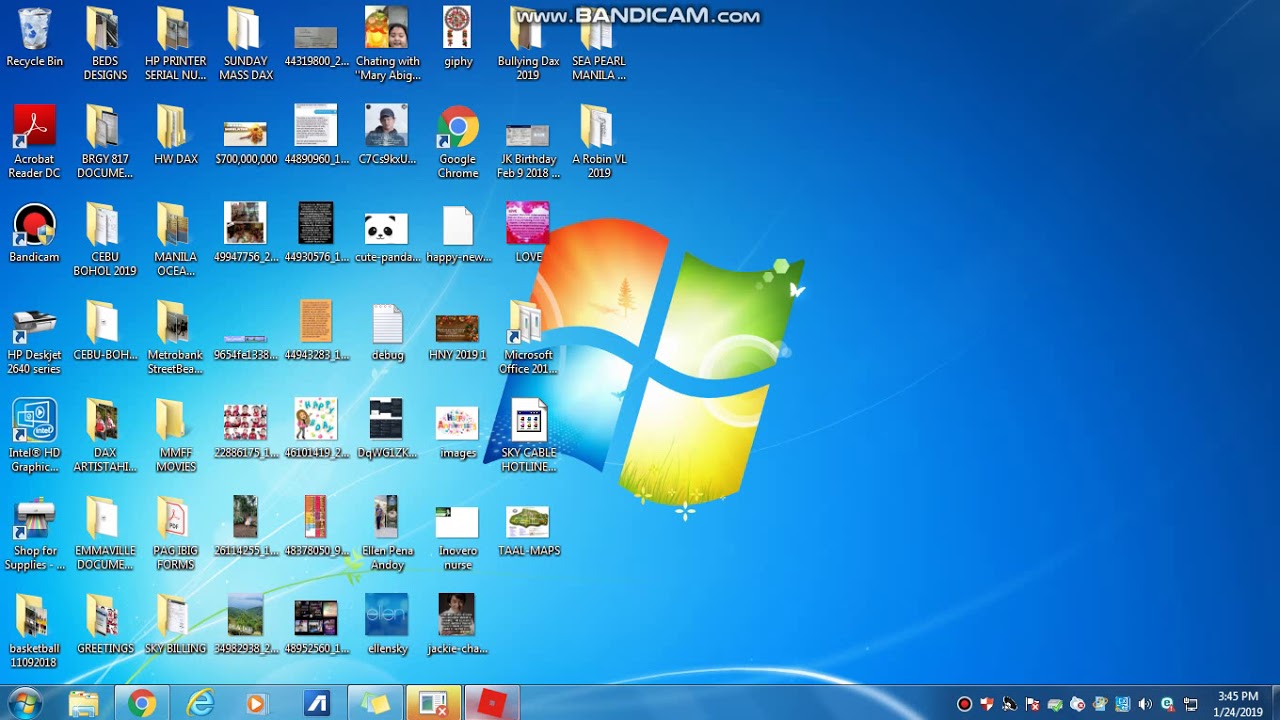Image resolution: width=1280 pixels, height=720 pixels.
Task: Switch to red Bandicam taskbar item
Action: pyautogui.click(x=491, y=703)
